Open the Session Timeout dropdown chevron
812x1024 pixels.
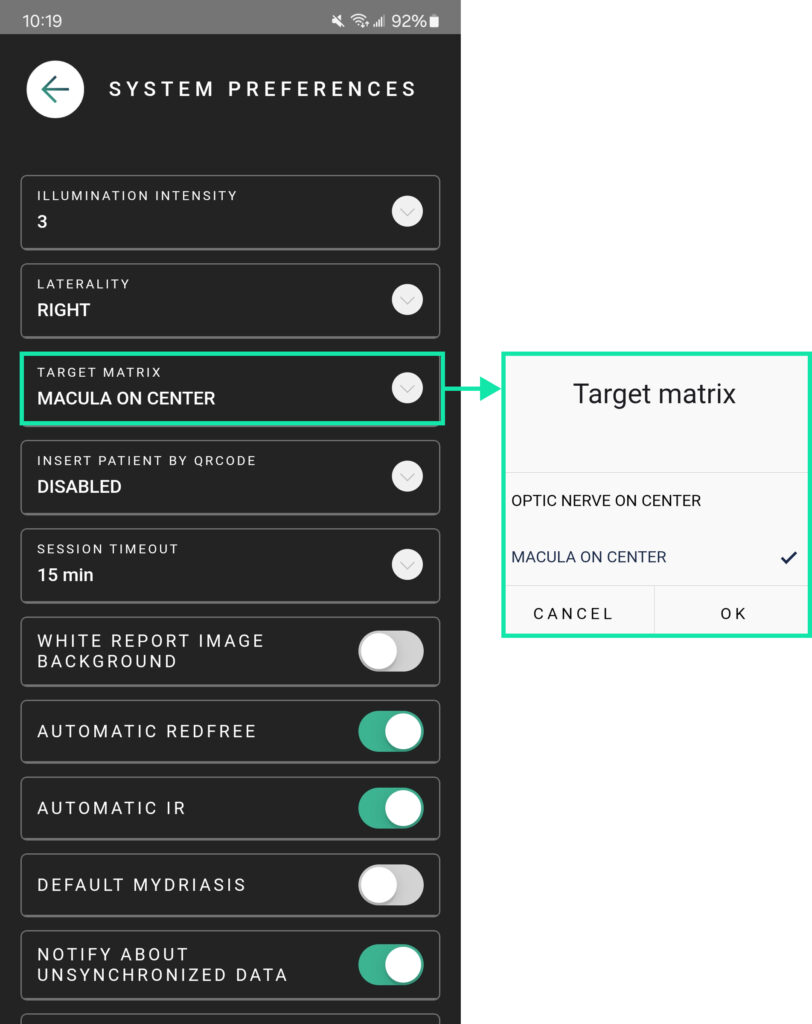click(x=407, y=565)
